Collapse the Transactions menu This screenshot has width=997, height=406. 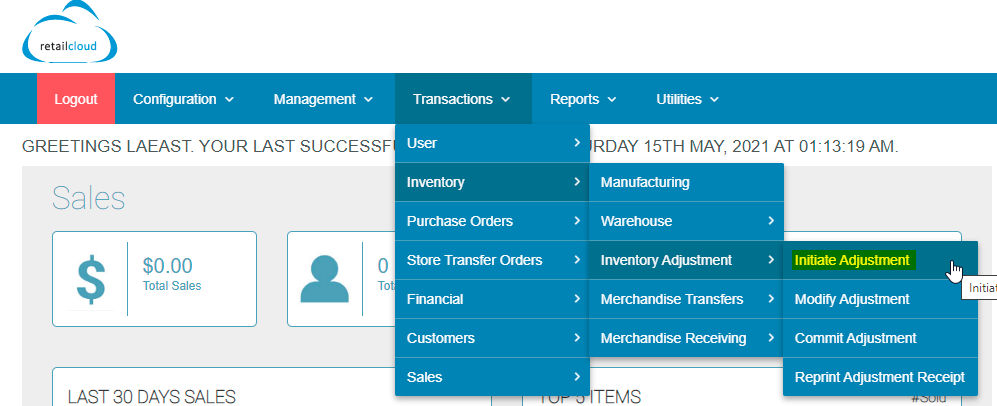(x=462, y=99)
